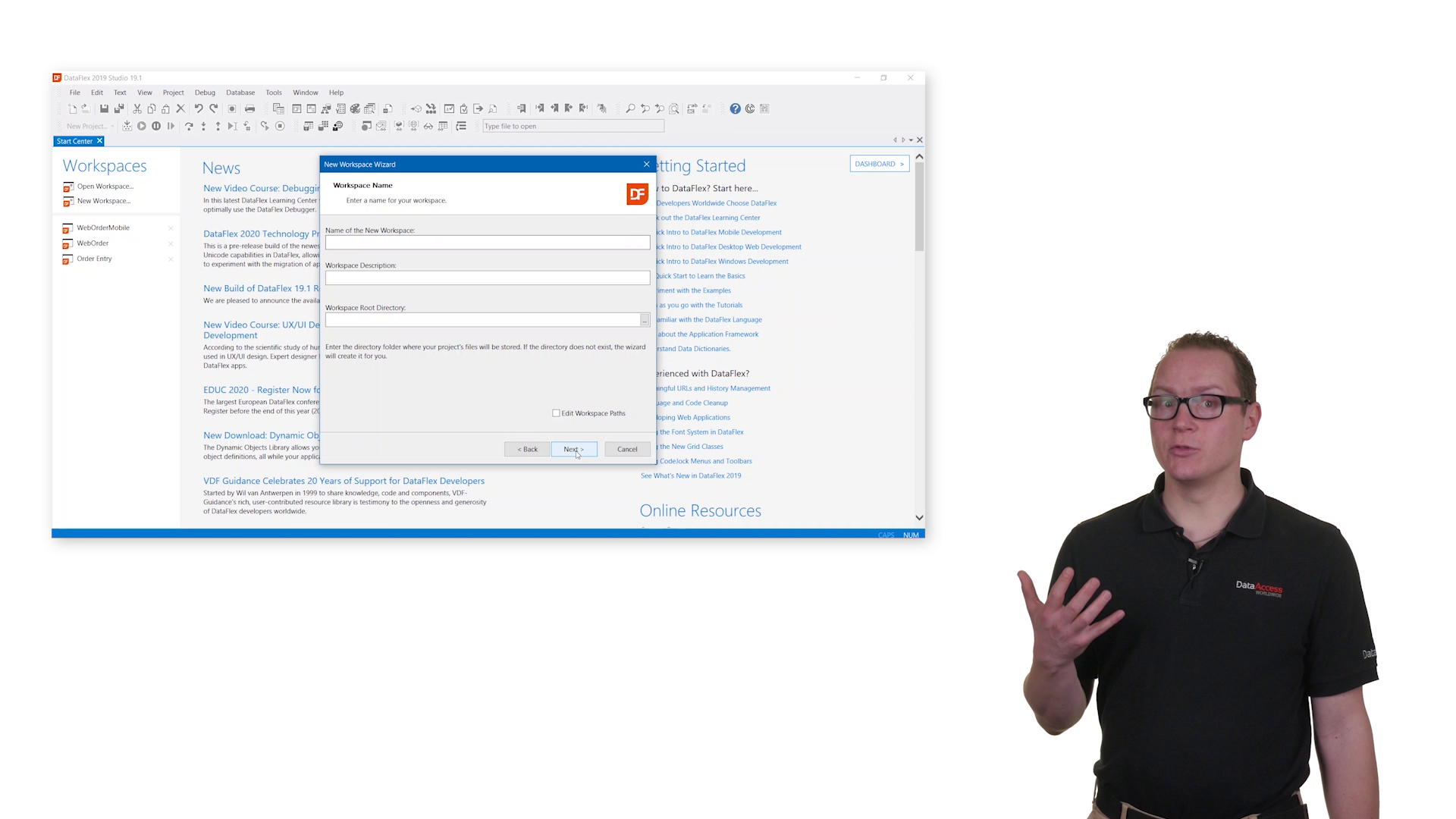This screenshot has height=819, width=1456.
Task: Browse for Workspace Root Directory
Action: (645, 321)
